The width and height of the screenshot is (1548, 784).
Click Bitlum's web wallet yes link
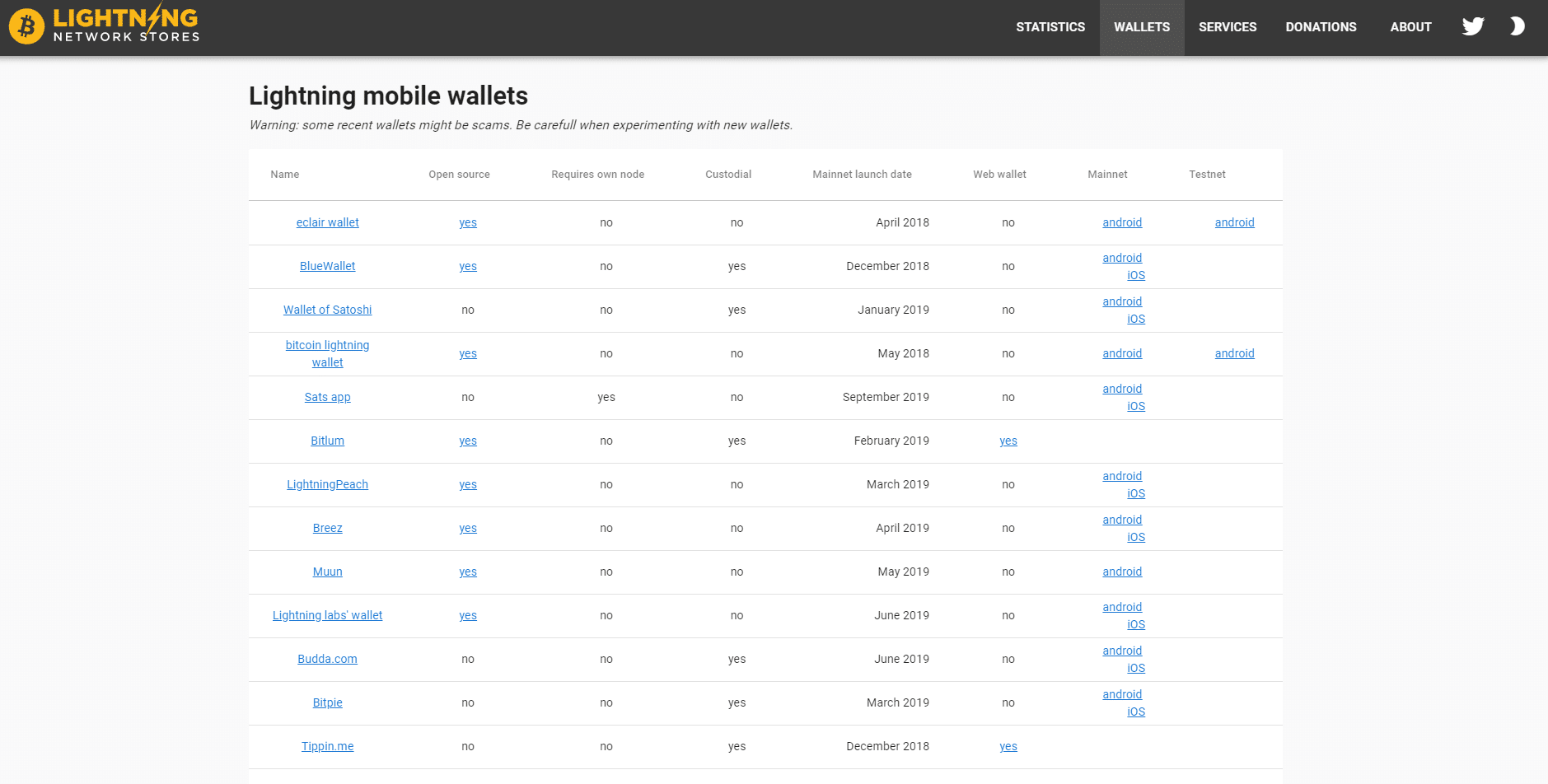1008,441
